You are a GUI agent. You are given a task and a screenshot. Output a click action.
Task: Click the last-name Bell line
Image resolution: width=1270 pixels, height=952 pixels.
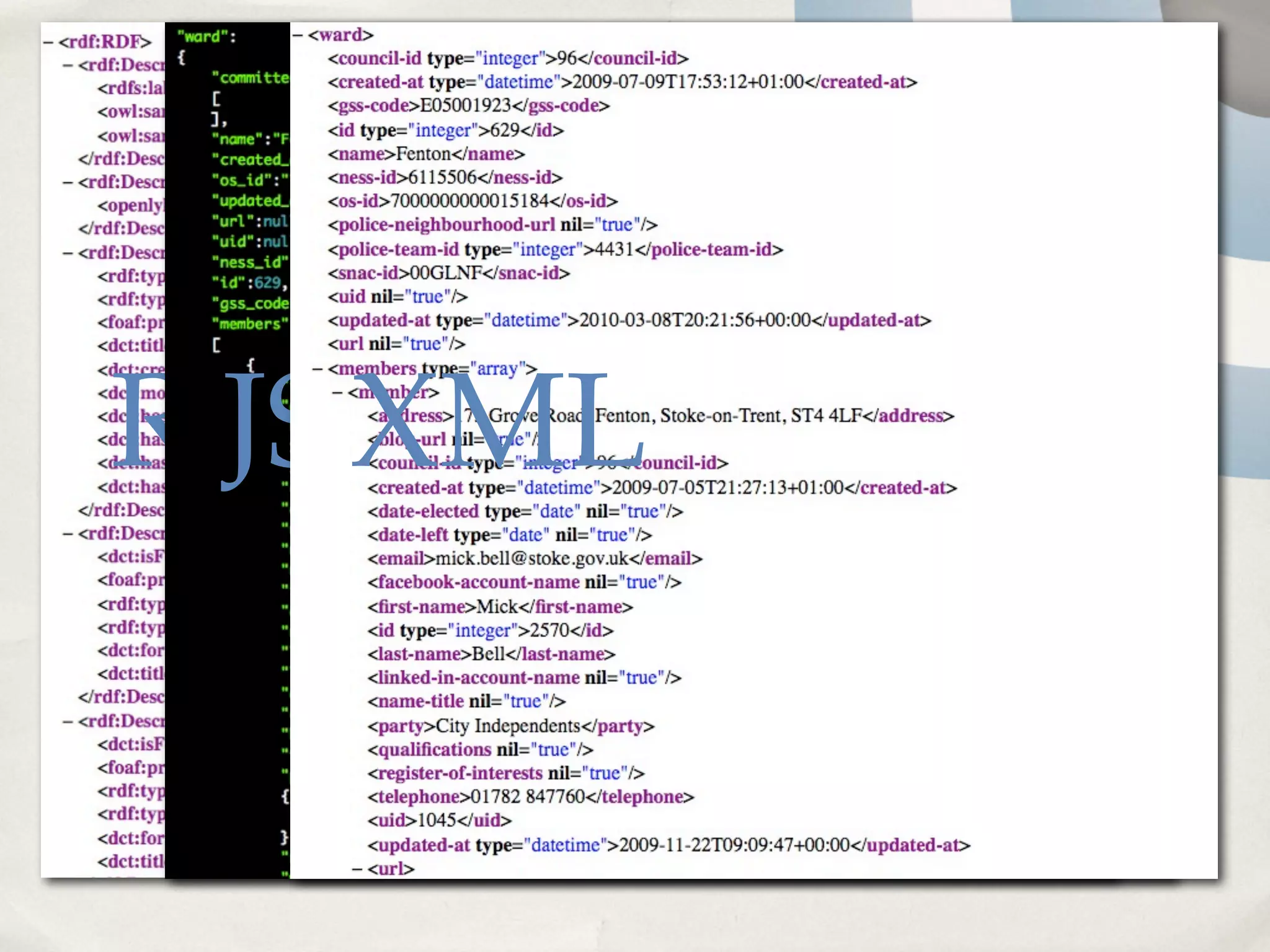coord(492,654)
